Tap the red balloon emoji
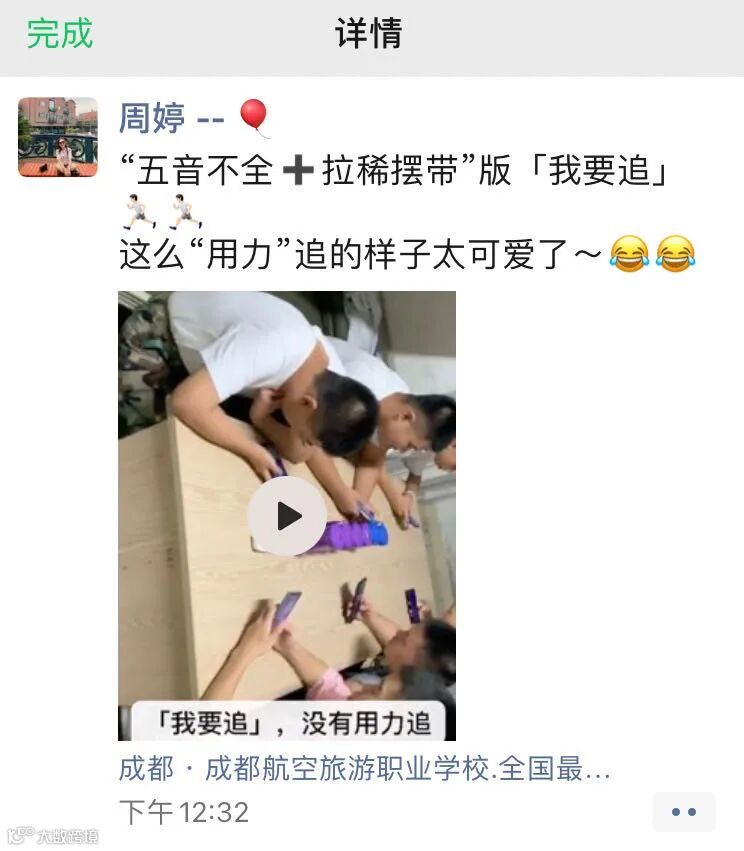744x851 pixels. 254,118
